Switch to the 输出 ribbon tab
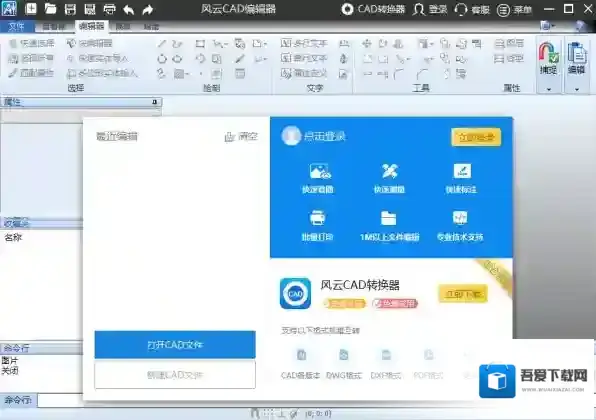The height and width of the screenshot is (420, 596). click(151, 27)
